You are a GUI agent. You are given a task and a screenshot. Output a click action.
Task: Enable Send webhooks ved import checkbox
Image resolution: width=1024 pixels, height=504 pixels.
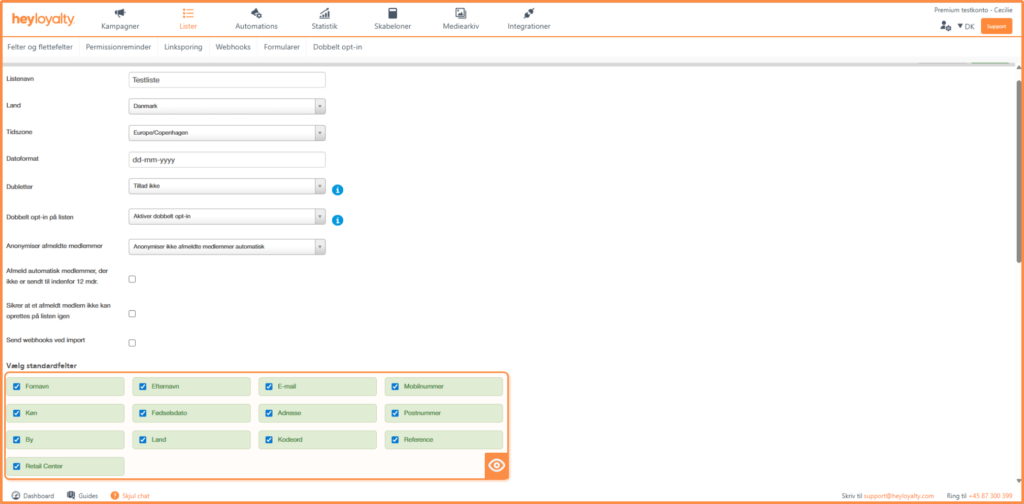[132, 343]
